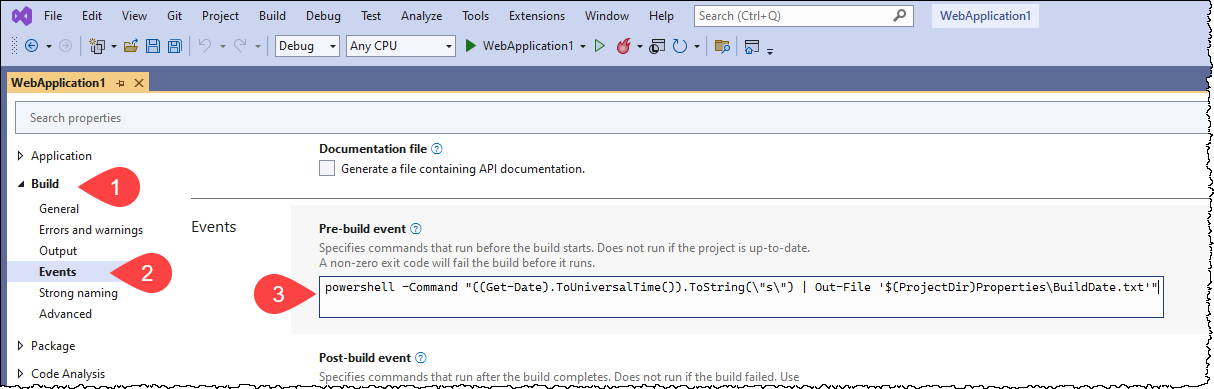Image resolution: width=1214 pixels, height=389 pixels.
Task: Open help icon next to Pre-build event
Action: tap(416, 229)
